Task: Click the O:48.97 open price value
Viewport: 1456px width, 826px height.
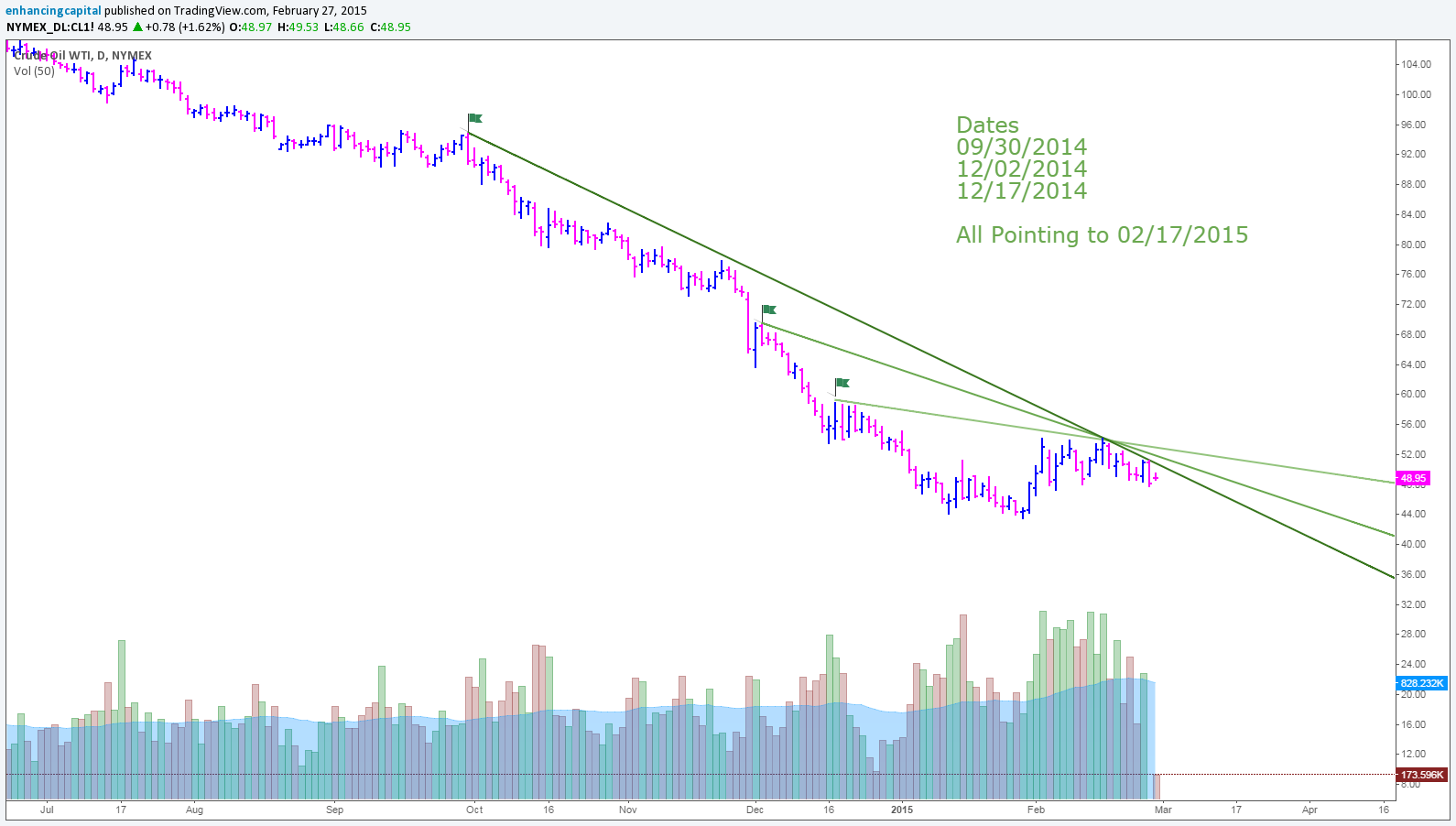Action: [250, 27]
